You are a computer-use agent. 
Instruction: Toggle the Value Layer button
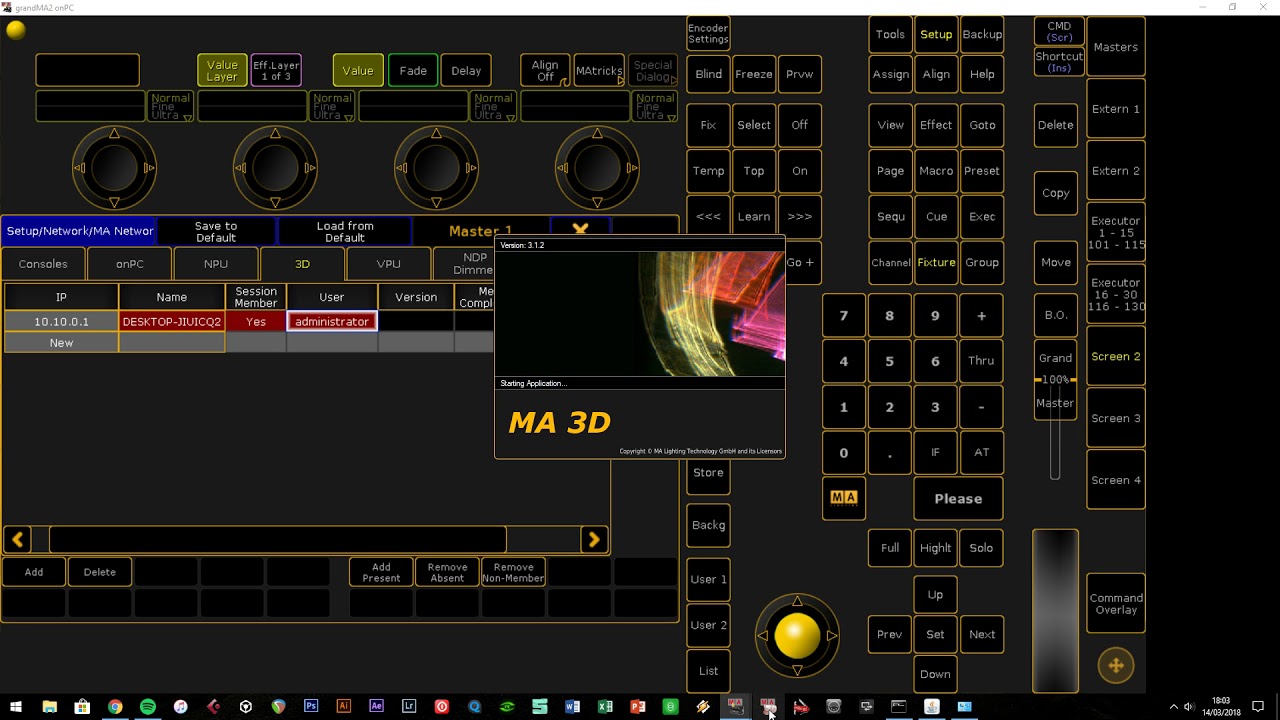[222, 71]
